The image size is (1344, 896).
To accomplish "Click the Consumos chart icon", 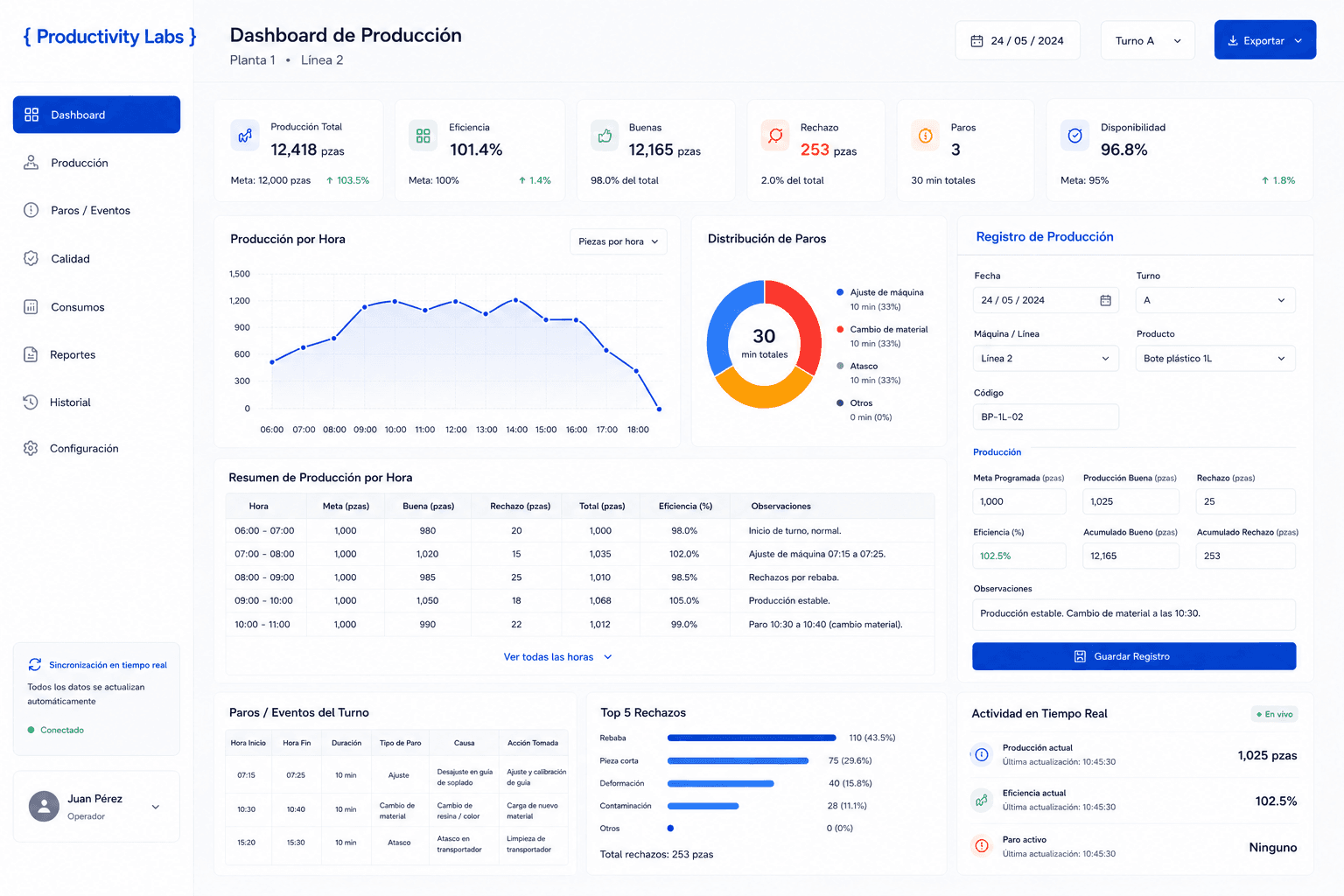I will coord(31,307).
